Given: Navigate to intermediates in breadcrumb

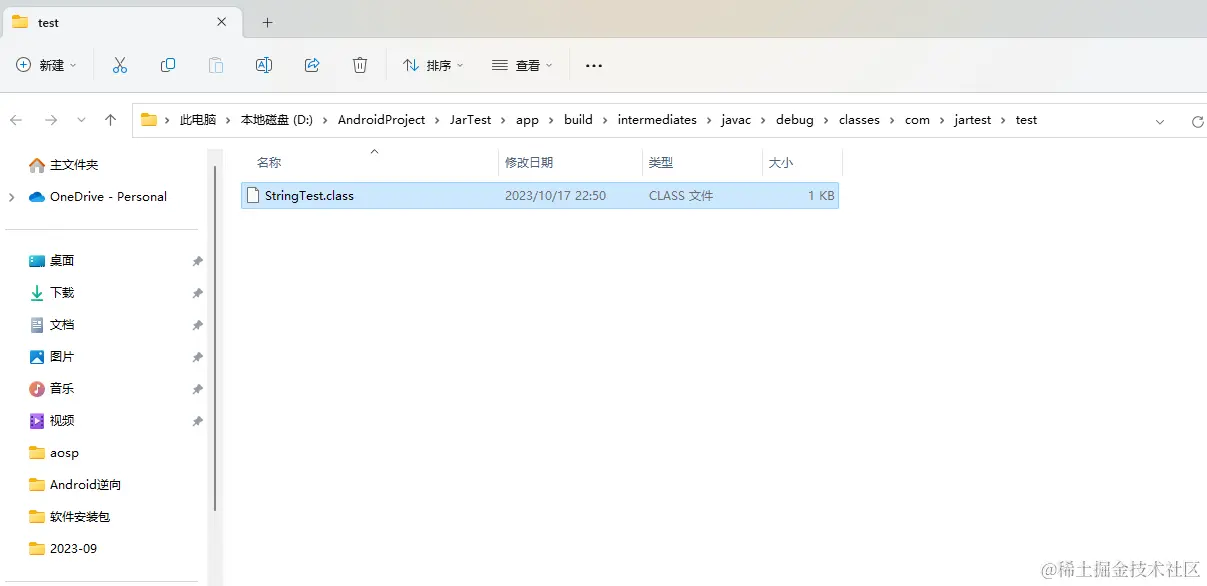Looking at the screenshot, I should [x=657, y=120].
